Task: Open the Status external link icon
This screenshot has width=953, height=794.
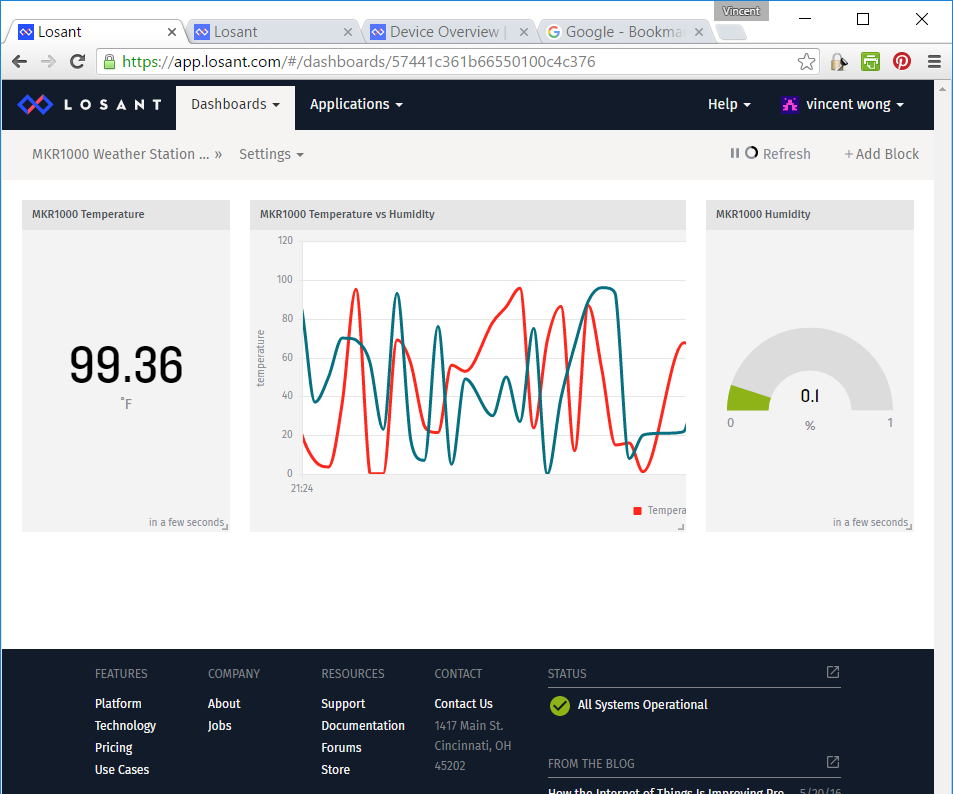Action: click(833, 672)
